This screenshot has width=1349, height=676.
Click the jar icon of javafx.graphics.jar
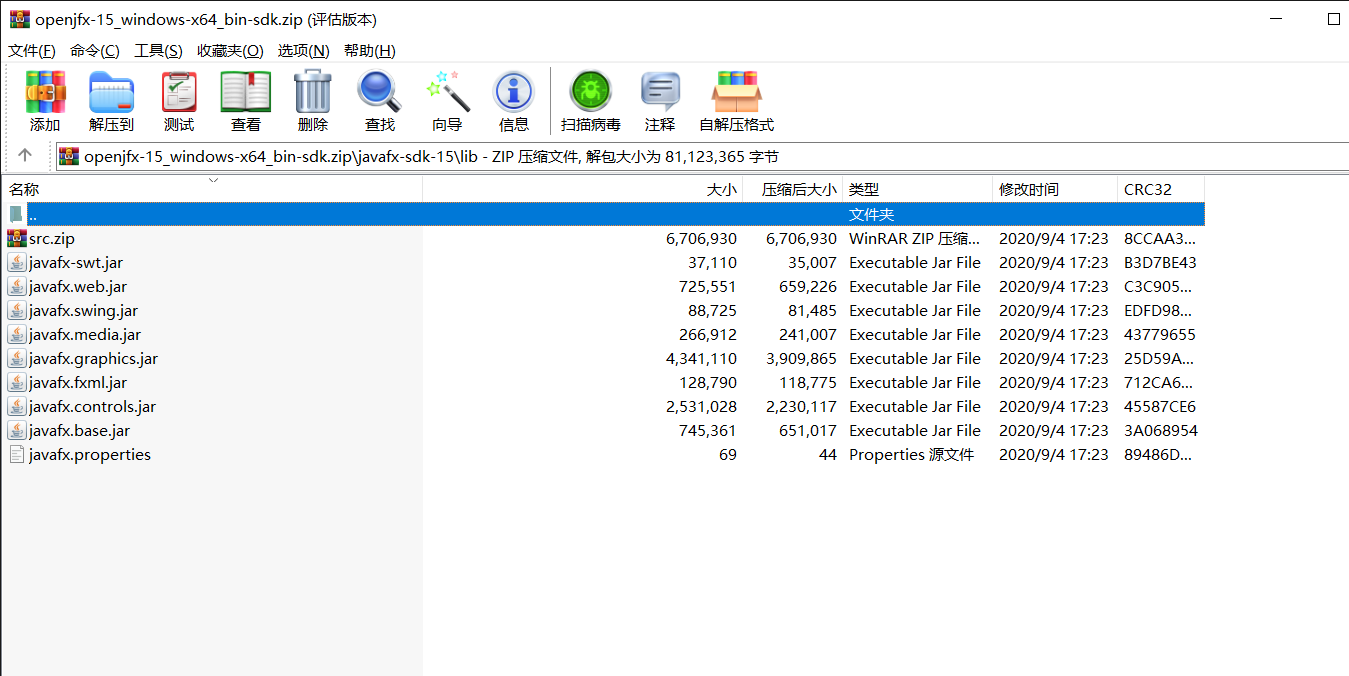tap(17, 358)
